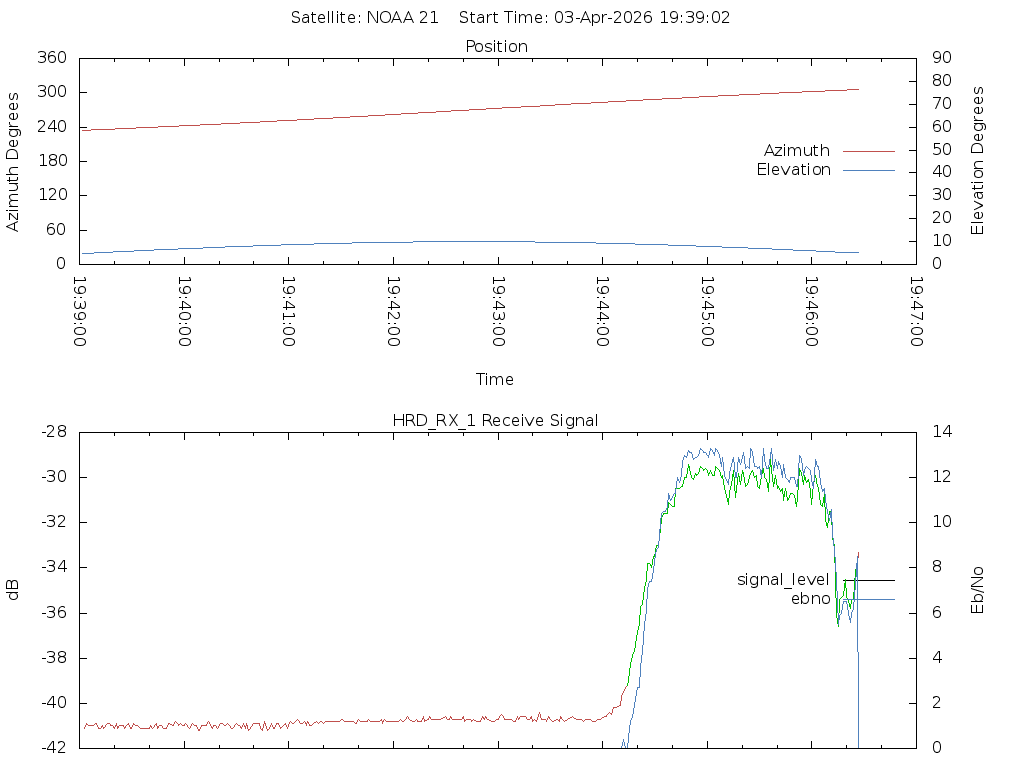The width and height of the screenshot is (1024, 768).
Task: Click the Time axis label
Action: [495, 380]
